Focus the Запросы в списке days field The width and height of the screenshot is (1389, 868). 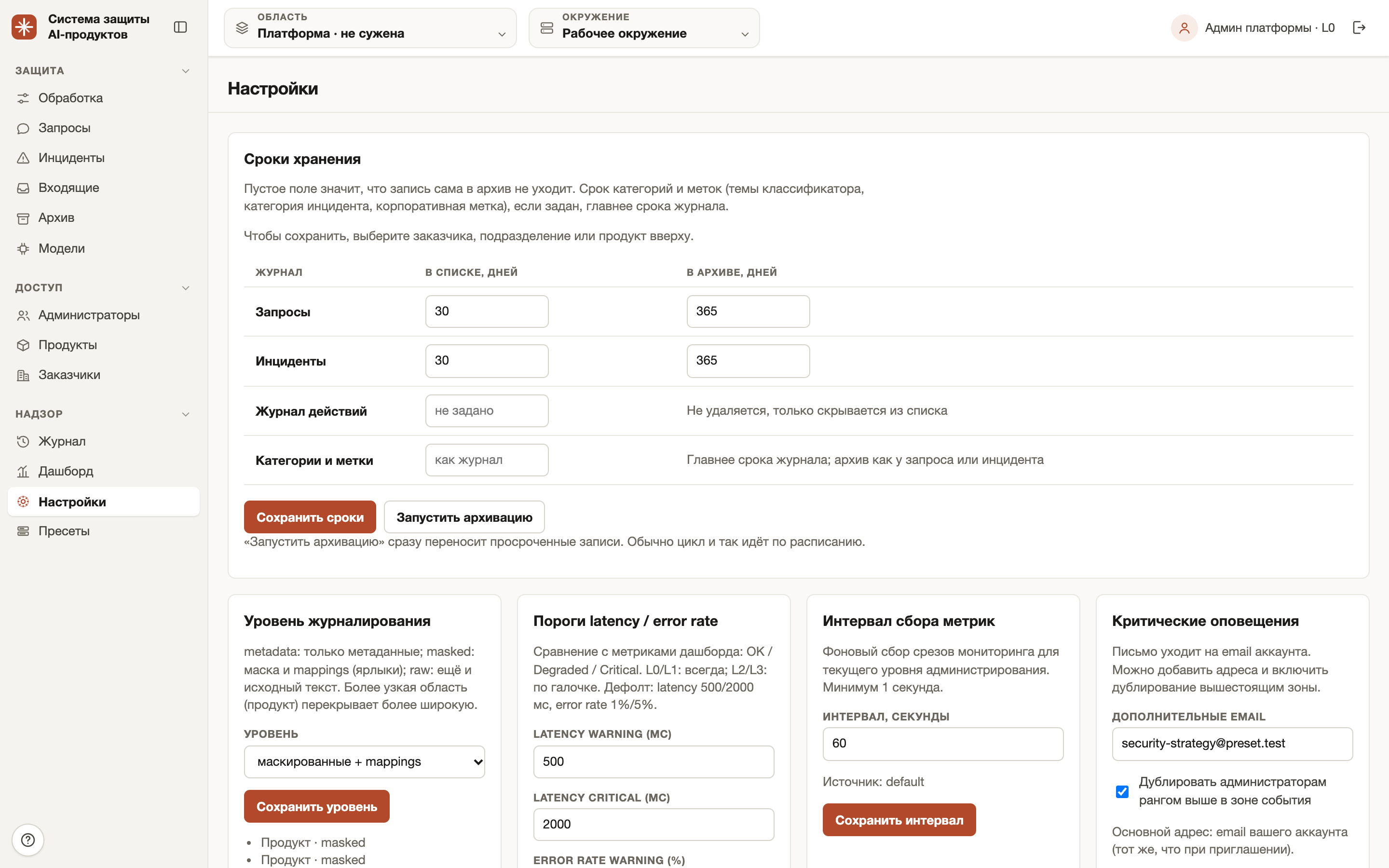pyautogui.click(x=487, y=311)
